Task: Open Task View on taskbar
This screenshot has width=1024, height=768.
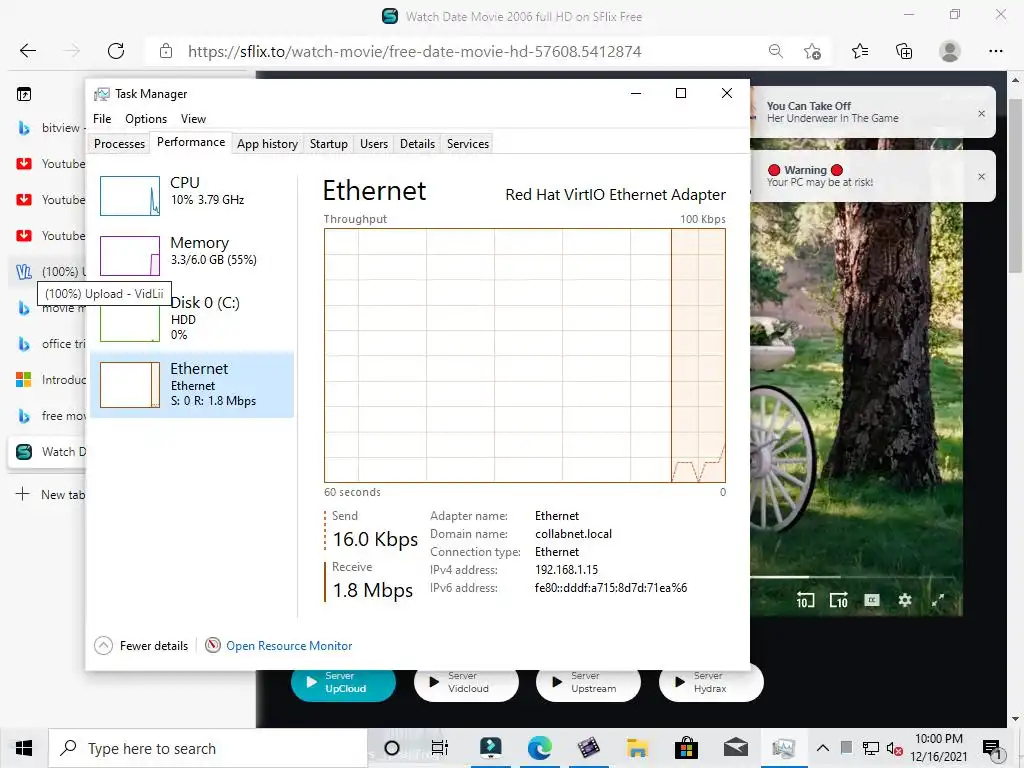Action: click(440, 748)
